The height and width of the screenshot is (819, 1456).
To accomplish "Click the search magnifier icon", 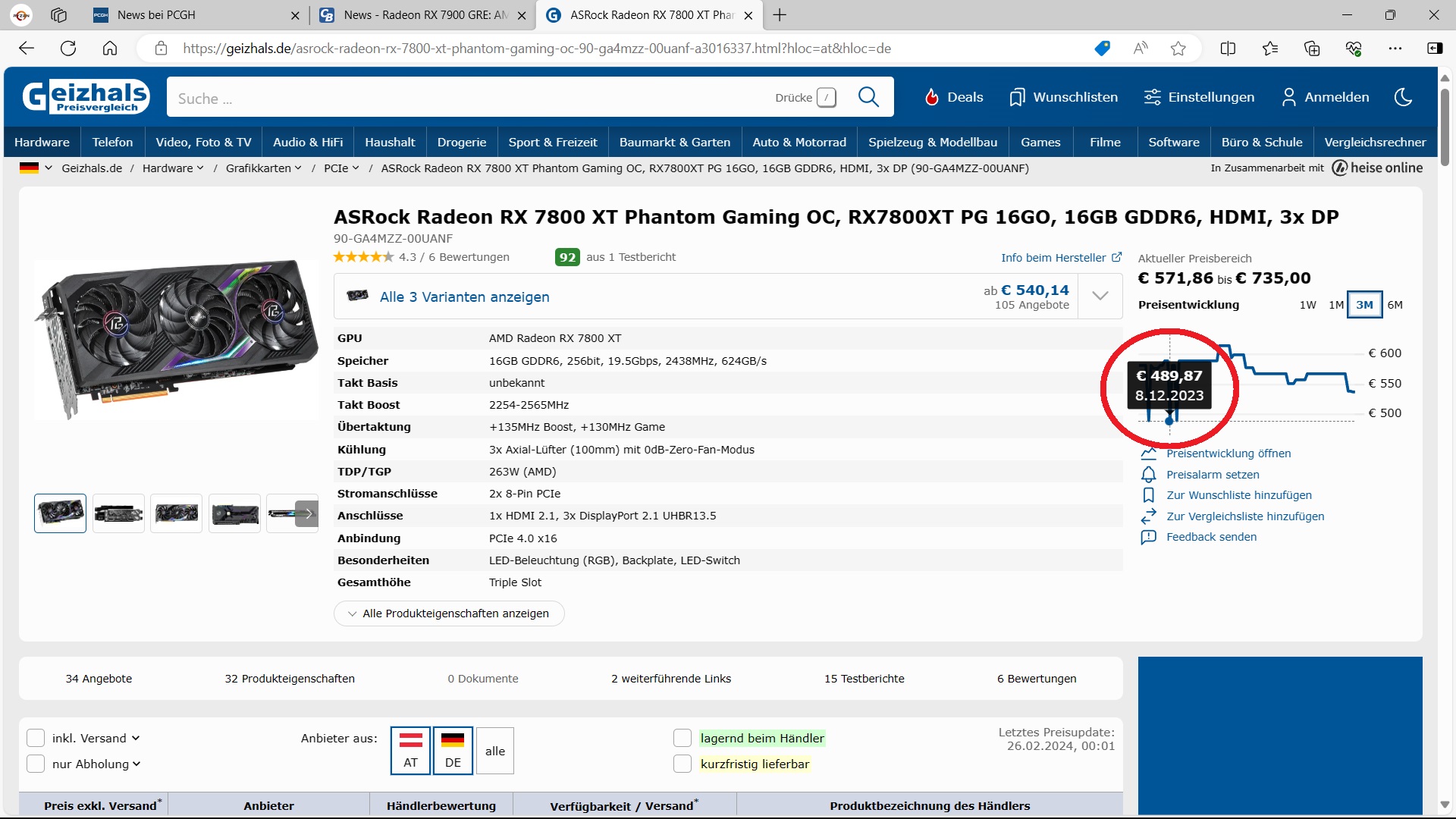I will point(868,97).
